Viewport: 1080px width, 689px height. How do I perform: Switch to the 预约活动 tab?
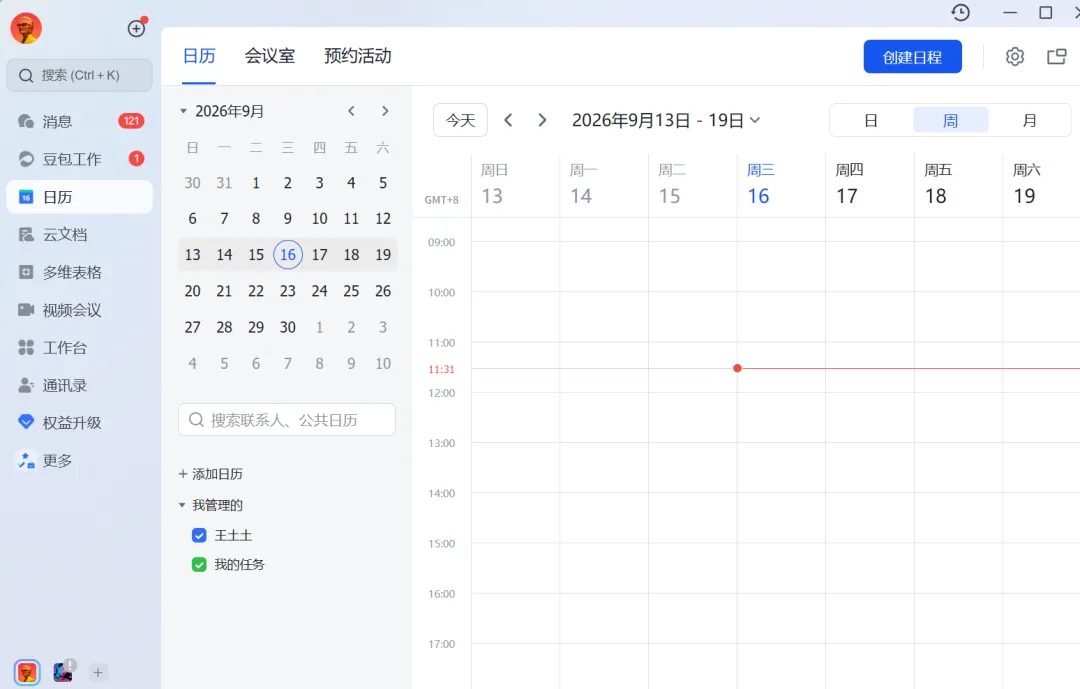coord(357,56)
